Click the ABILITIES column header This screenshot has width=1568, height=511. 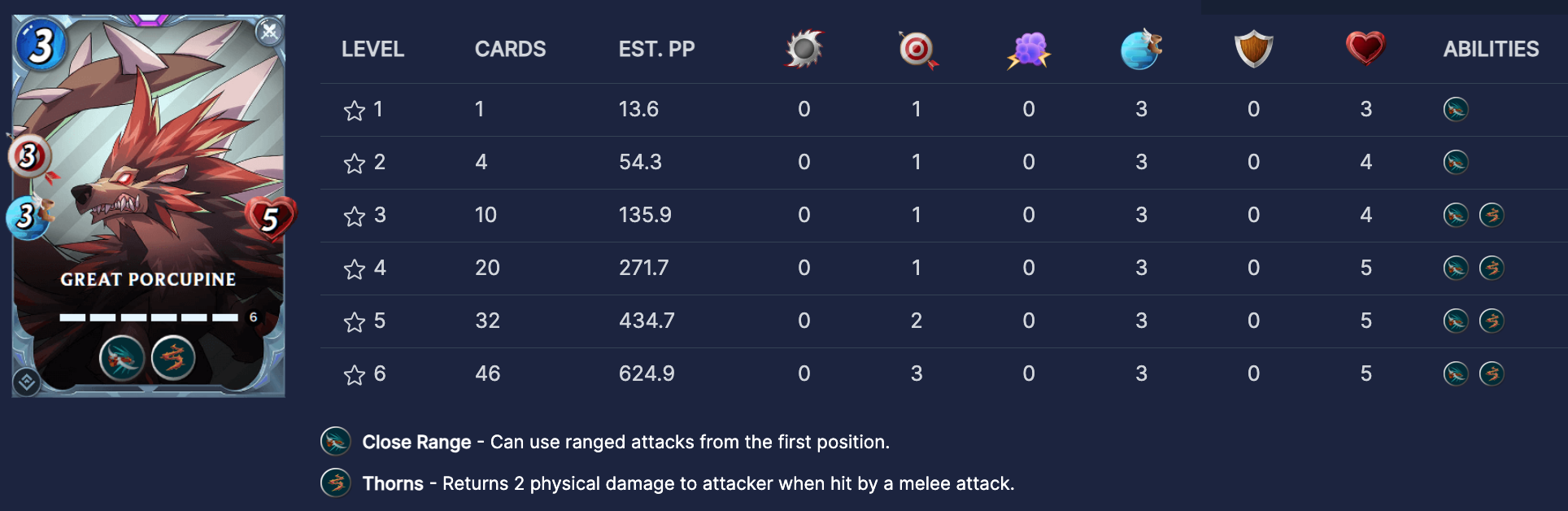1491,50
